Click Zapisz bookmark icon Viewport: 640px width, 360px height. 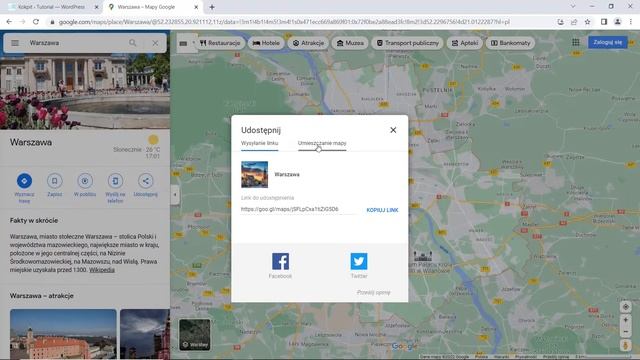click(x=54, y=181)
